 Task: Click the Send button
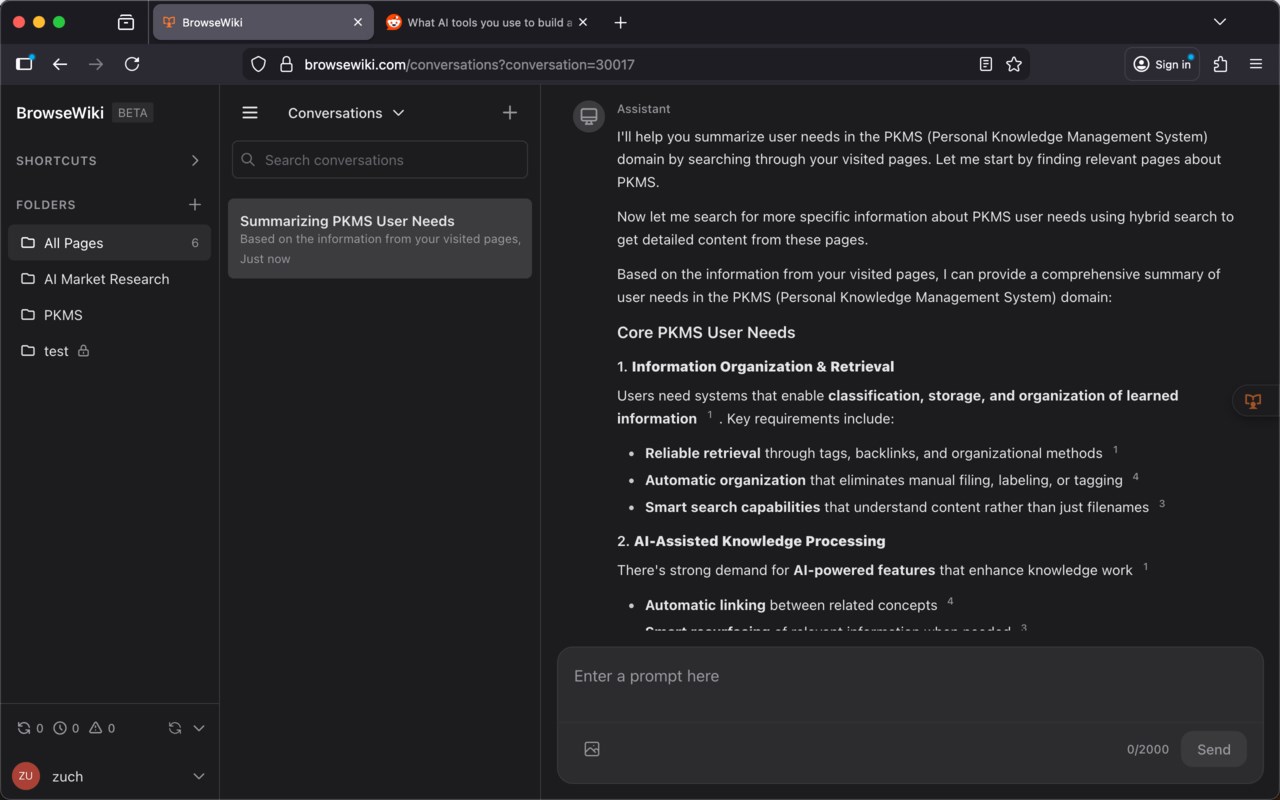click(1213, 749)
